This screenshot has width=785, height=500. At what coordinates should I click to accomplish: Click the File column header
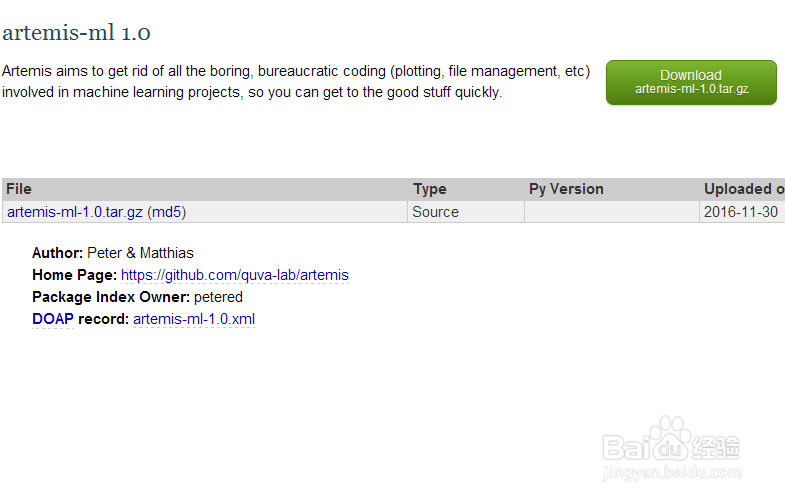click(x=20, y=189)
